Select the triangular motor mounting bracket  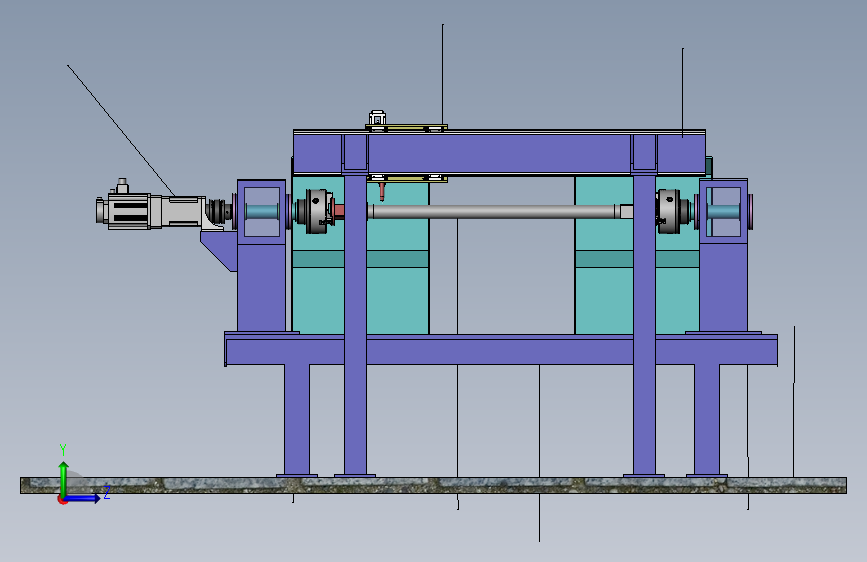pos(219,251)
